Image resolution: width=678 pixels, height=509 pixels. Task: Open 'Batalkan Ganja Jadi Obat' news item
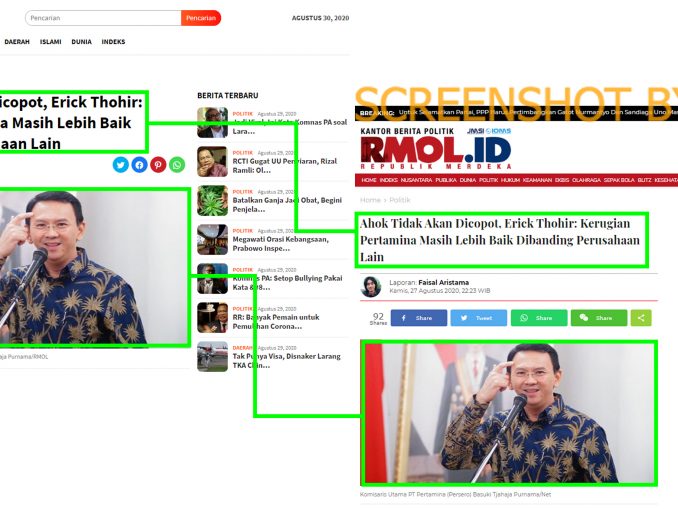pos(287,205)
